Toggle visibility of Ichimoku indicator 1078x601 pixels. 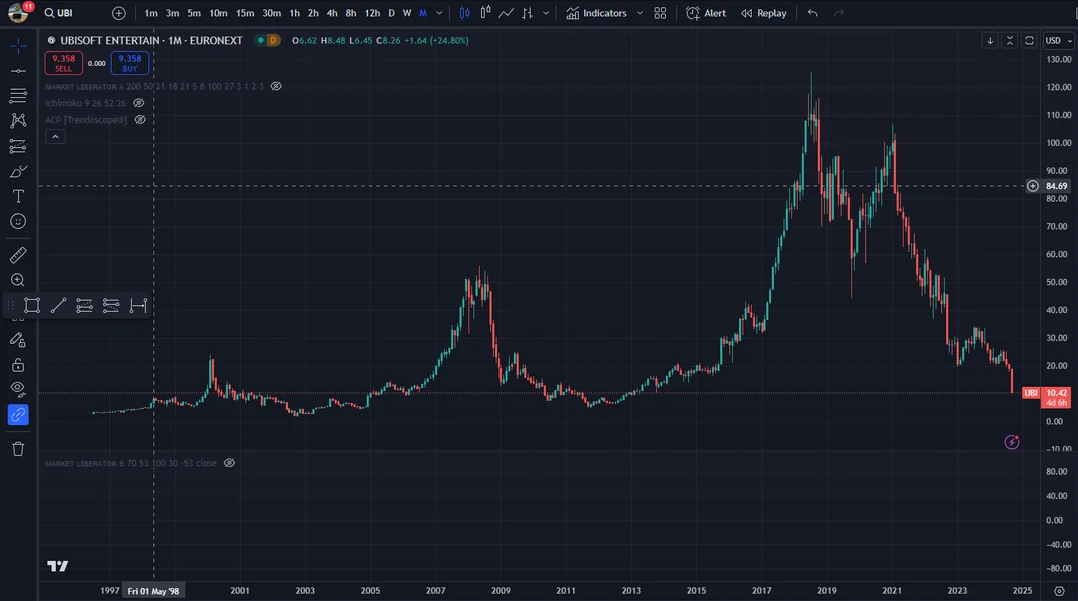pyautogui.click(x=139, y=103)
